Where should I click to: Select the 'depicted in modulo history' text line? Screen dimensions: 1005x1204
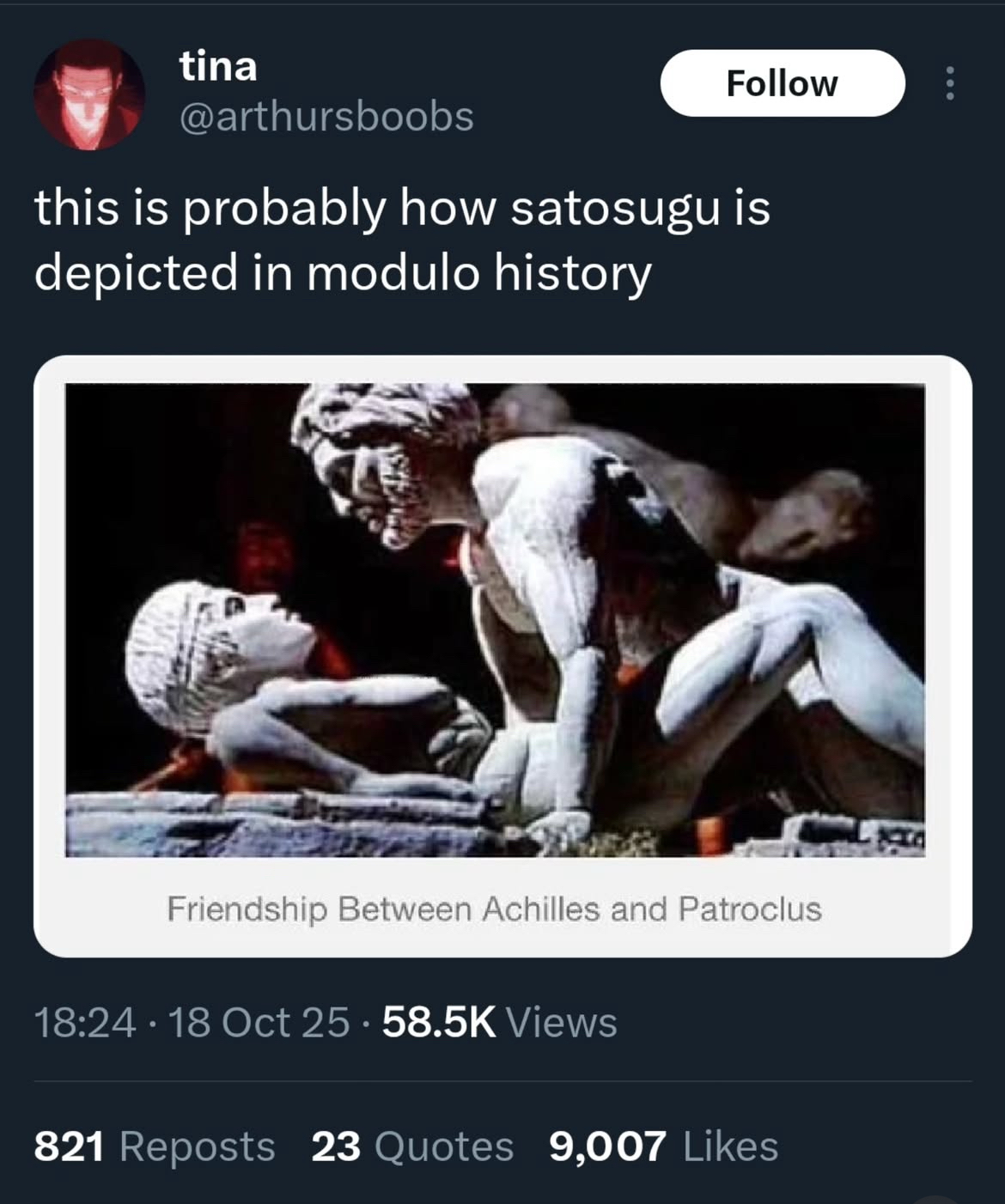pyautogui.click(x=343, y=273)
